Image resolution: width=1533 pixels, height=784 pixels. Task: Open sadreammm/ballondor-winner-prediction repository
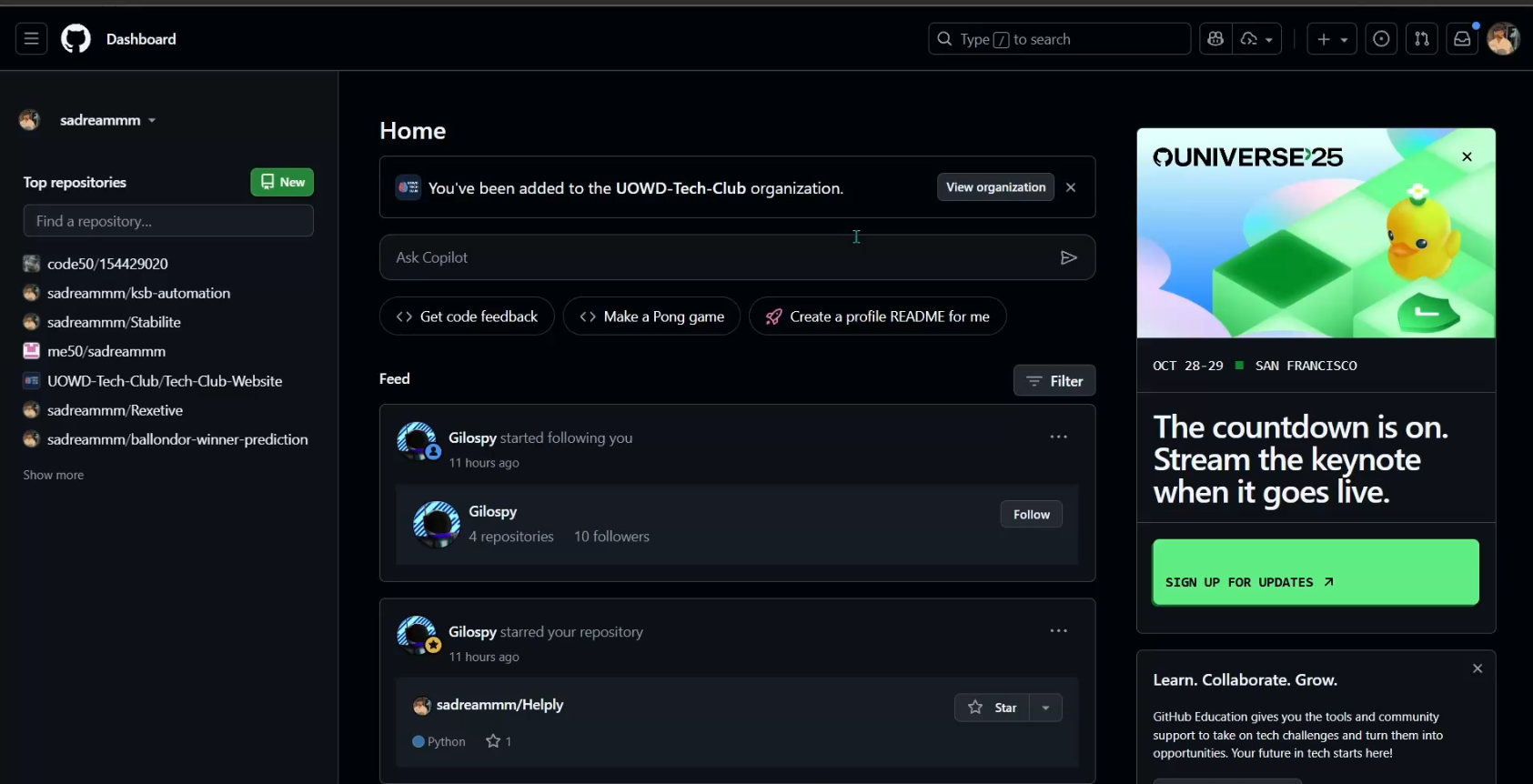coord(177,439)
